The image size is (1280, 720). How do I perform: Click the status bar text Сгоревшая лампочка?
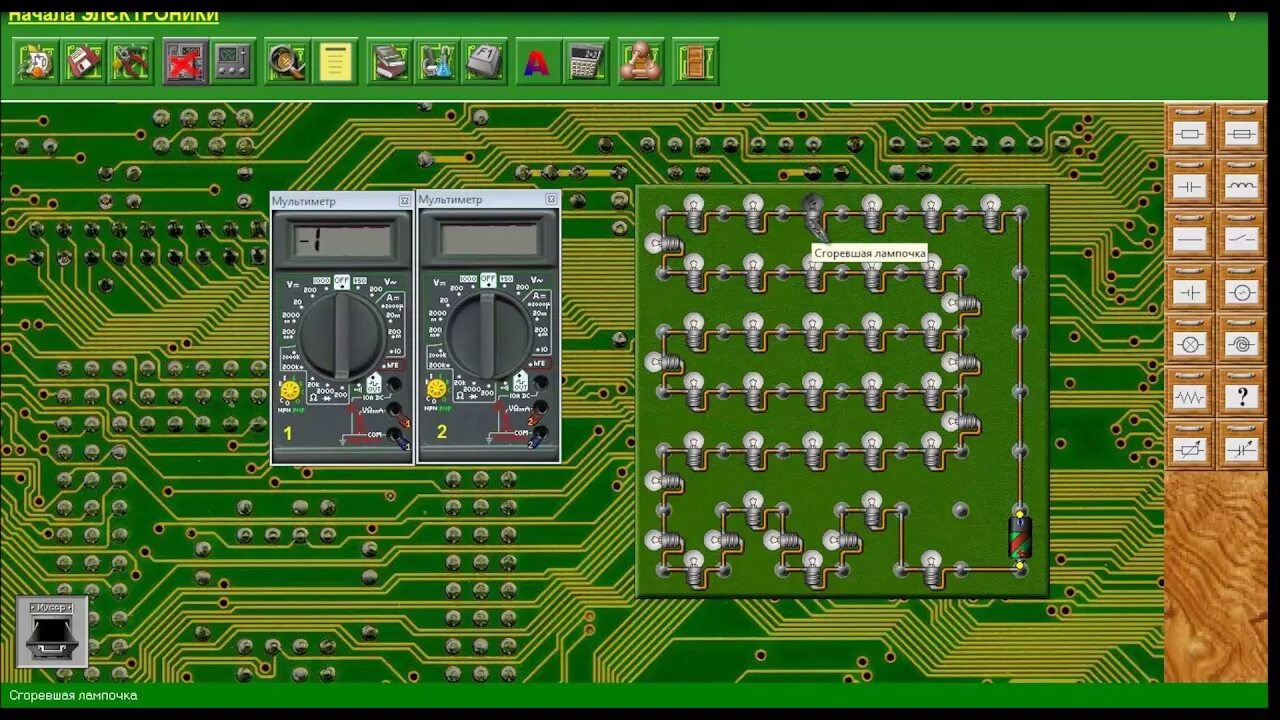pyautogui.click(x=73, y=695)
